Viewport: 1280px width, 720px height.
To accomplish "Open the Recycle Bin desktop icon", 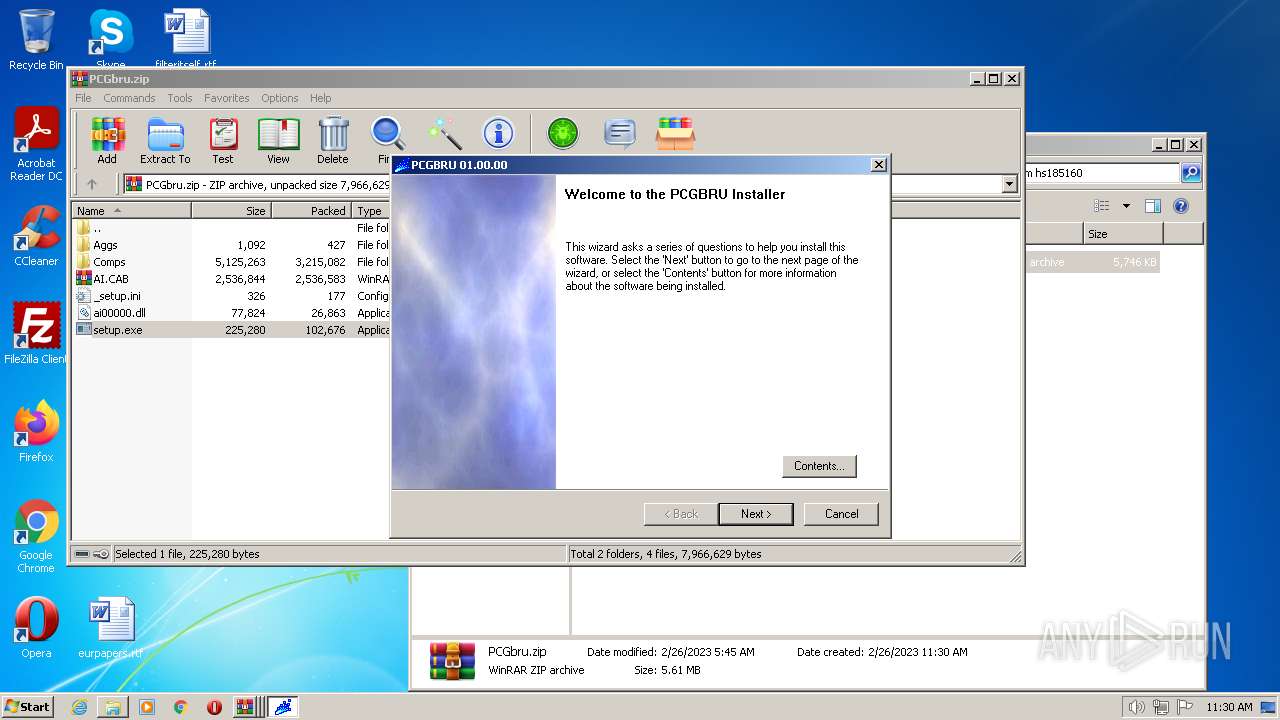I will [36, 40].
